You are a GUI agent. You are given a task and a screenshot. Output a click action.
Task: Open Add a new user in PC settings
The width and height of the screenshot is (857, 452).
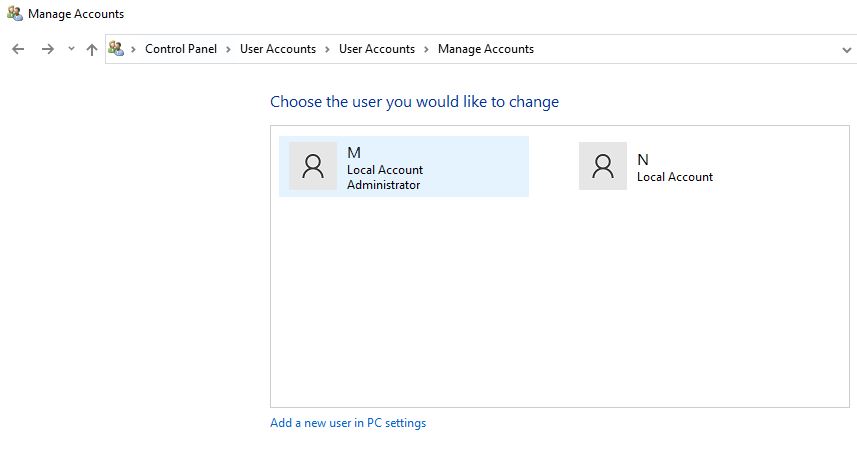tap(348, 422)
